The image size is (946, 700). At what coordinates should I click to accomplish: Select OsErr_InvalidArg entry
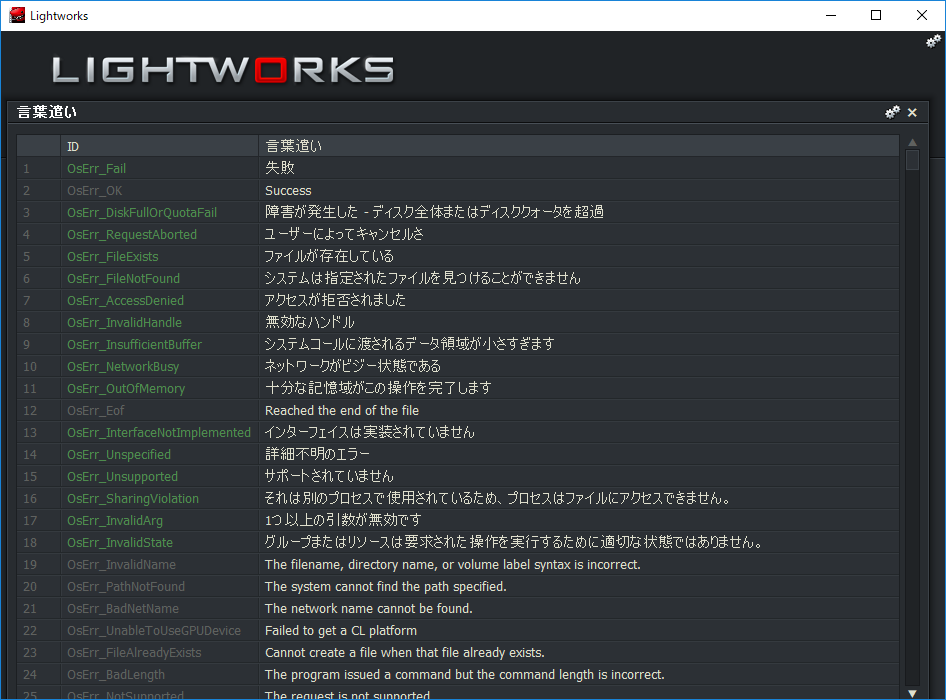tap(159, 521)
